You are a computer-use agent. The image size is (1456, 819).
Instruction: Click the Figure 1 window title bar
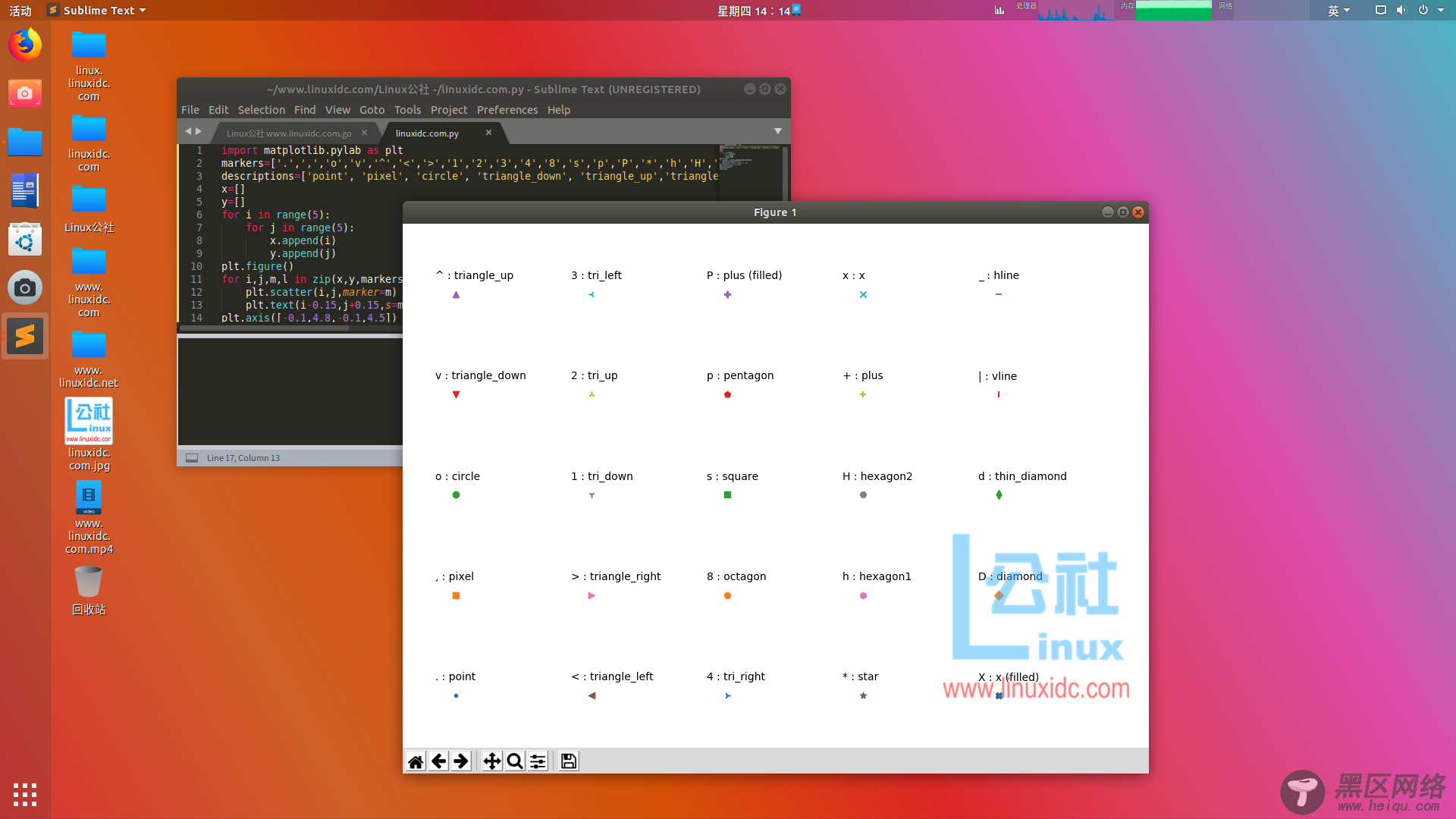(x=775, y=212)
